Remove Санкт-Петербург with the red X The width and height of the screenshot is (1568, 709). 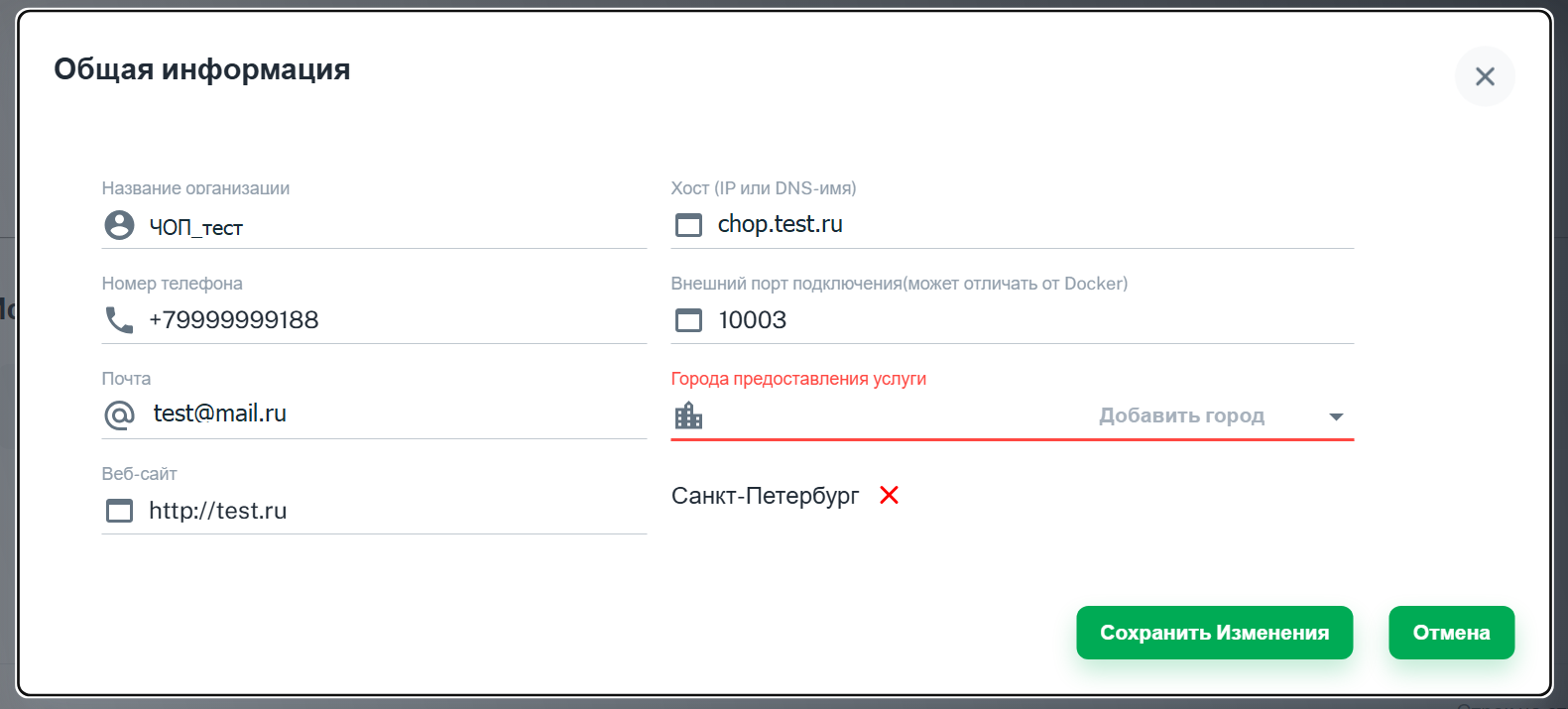pos(889,495)
